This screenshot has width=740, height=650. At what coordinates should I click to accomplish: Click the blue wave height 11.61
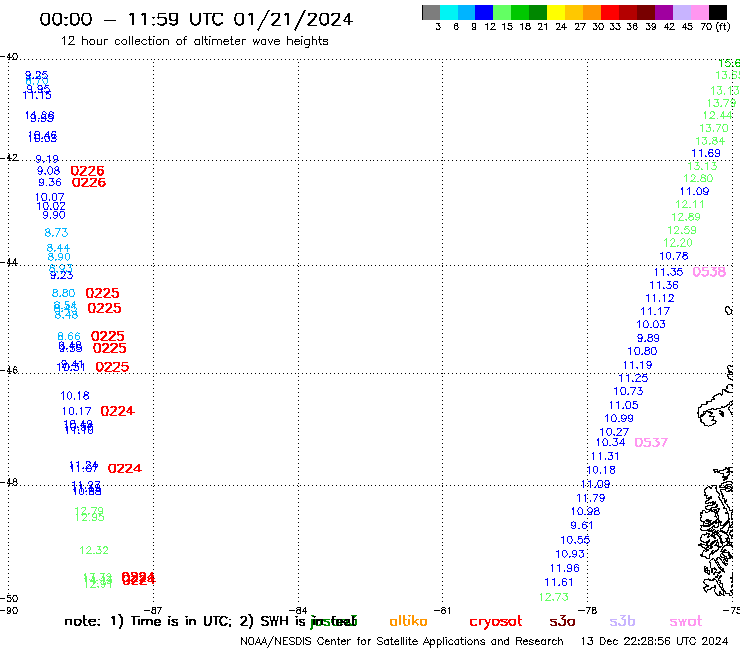(x=559, y=582)
